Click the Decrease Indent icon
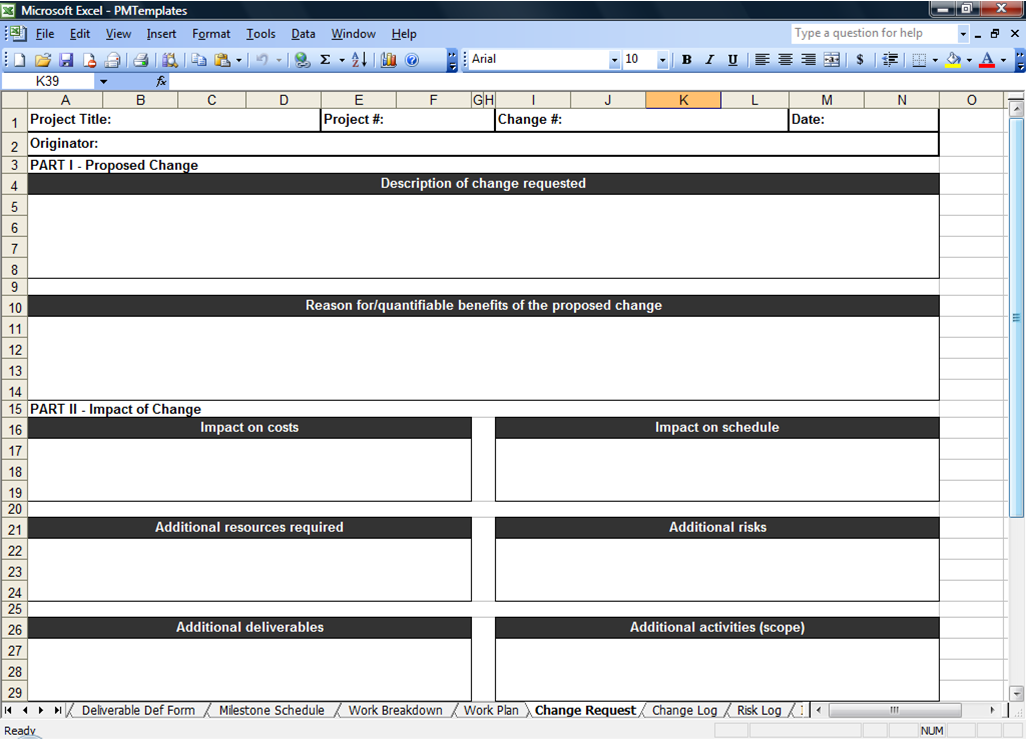The width and height of the screenshot is (1026, 739). click(890, 60)
